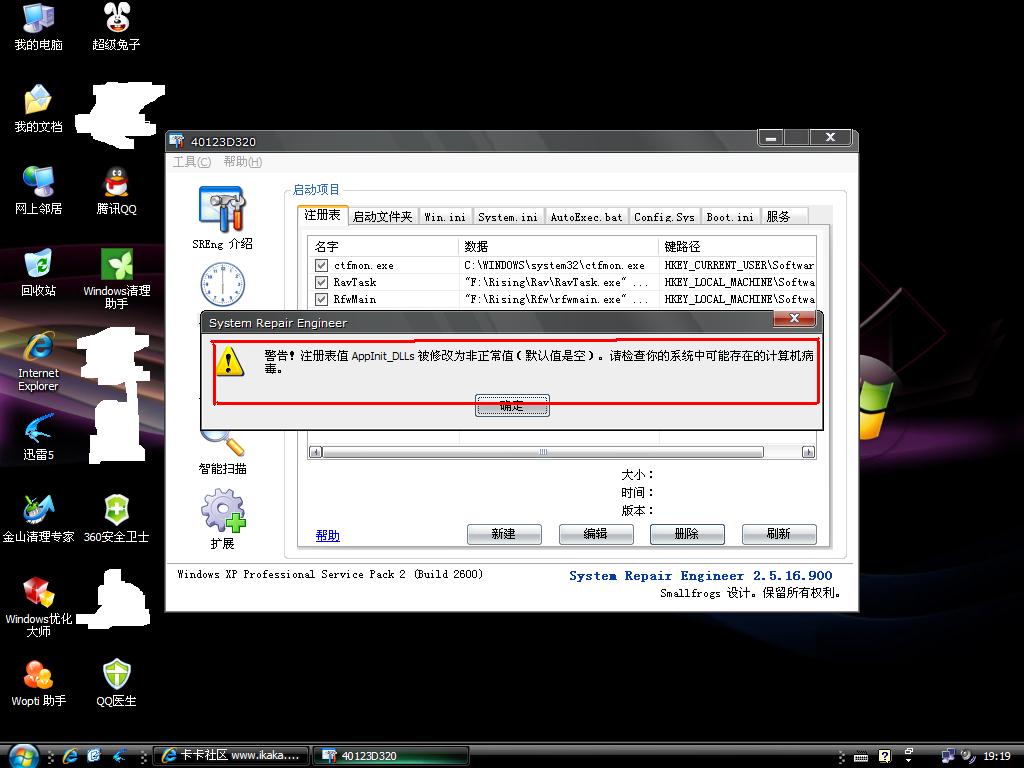
Task: Click the 删除 button
Action: 687,534
